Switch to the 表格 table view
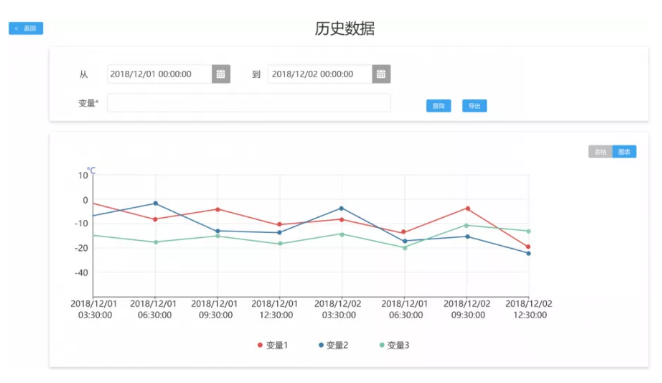Image resolution: width=662 pixels, height=383 pixels. [600, 152]
